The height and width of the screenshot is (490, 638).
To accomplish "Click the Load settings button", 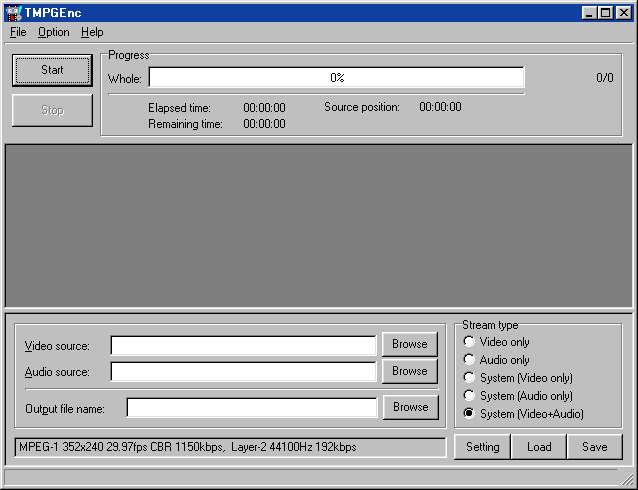I will click(539, 447).
